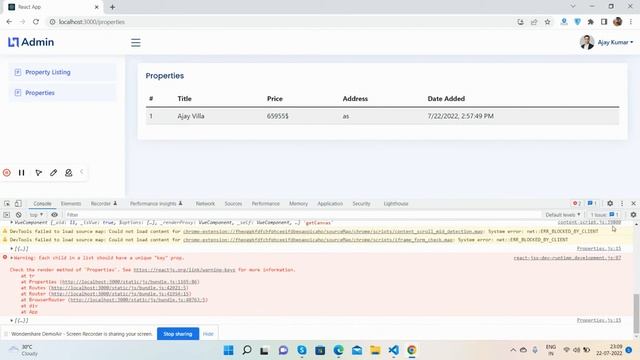Open a new browser tab
640x360 pixels.
pyautogui.click(x=112, y=7)
